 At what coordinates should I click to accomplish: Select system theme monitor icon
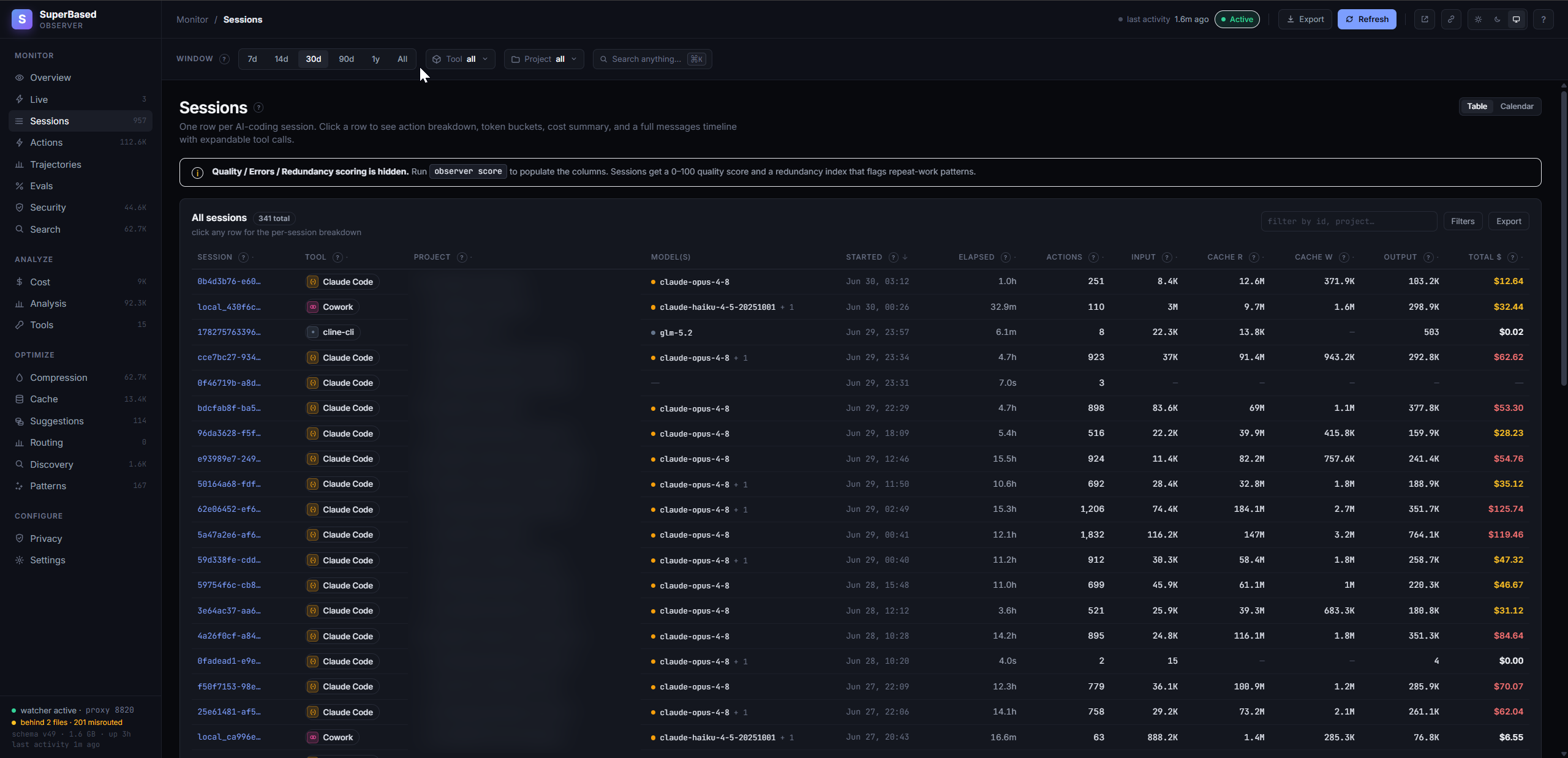coord(1517,19)
